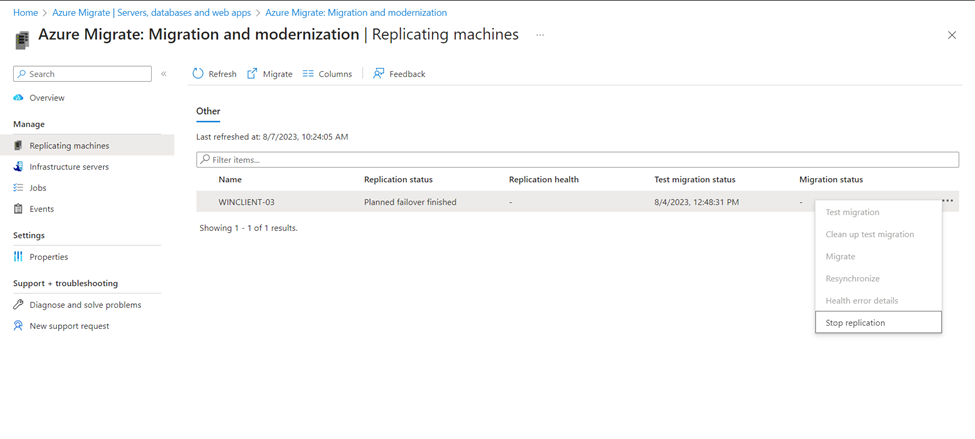
Task: Click the Overview cloud icon
Action: click(x=18, y=98)
